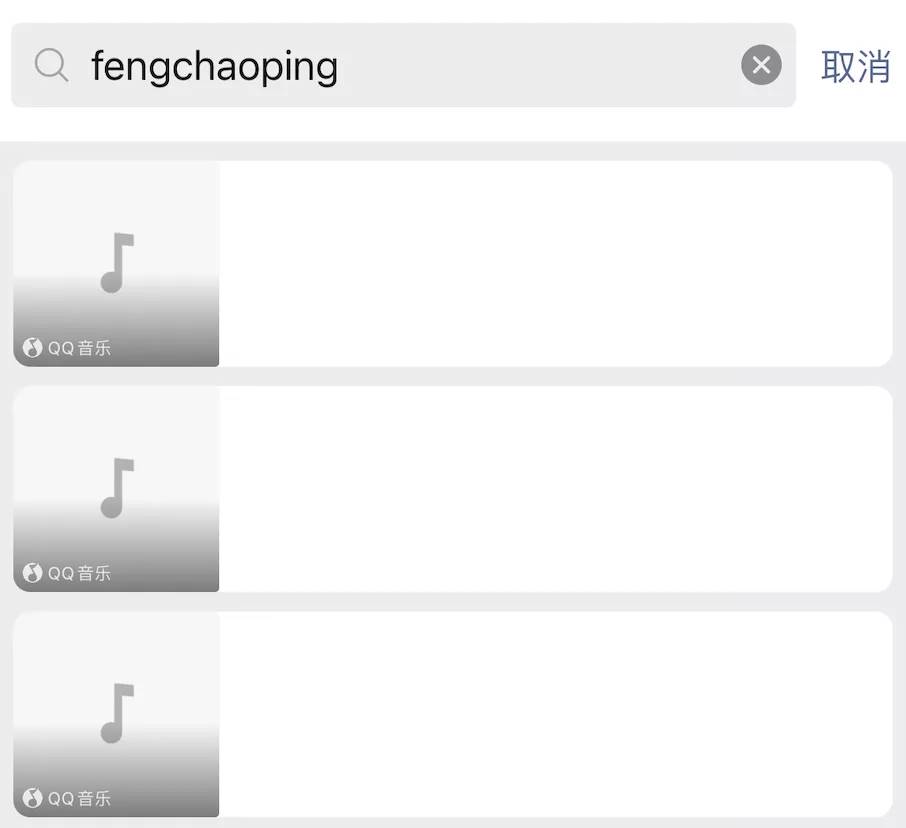Click the QQ音乐 text label on third thumbnail
Screen dimensions: 906x828
[x=79, y=799]
